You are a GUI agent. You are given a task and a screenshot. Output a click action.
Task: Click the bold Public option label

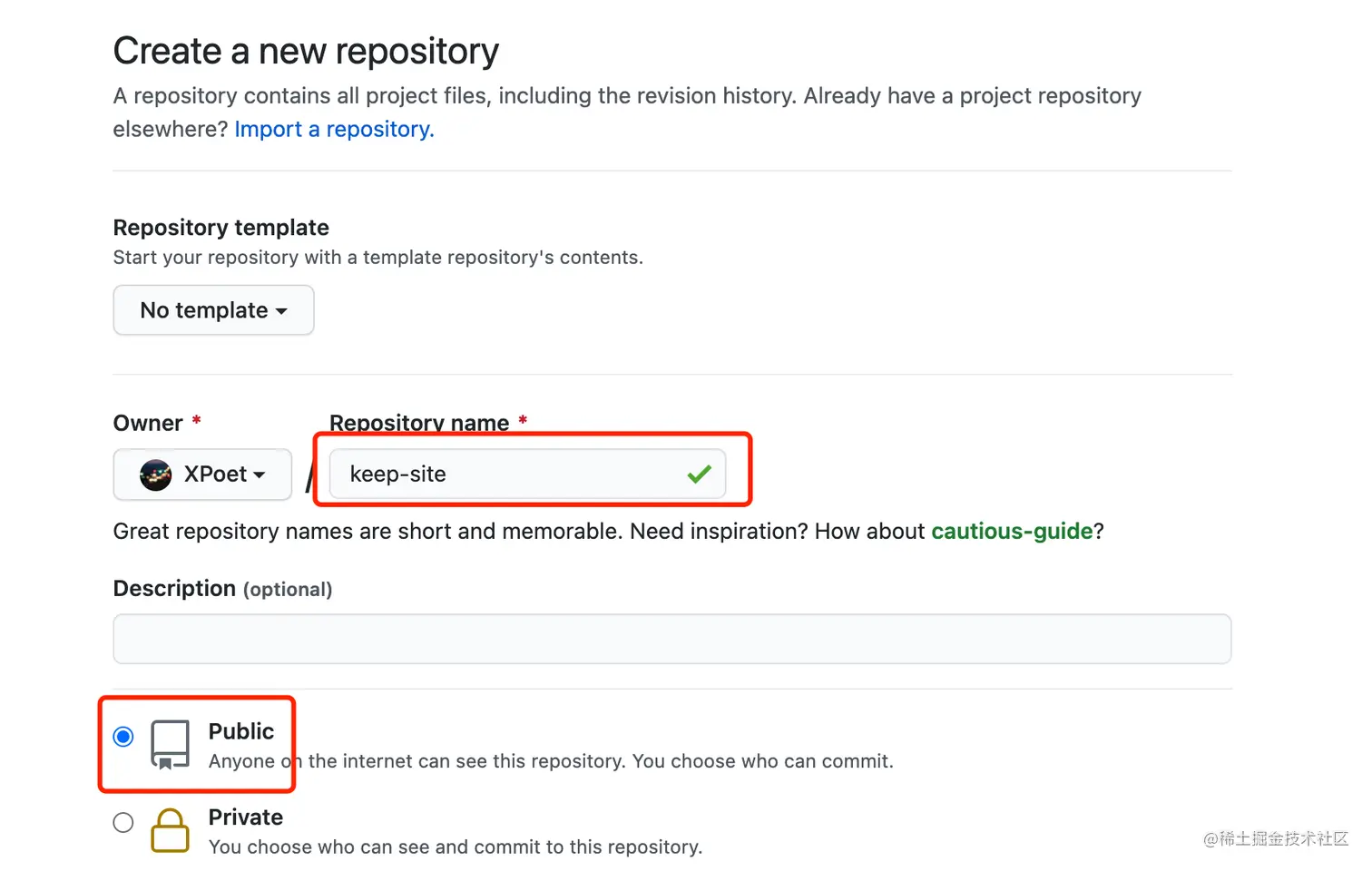[x=241, y=731]
